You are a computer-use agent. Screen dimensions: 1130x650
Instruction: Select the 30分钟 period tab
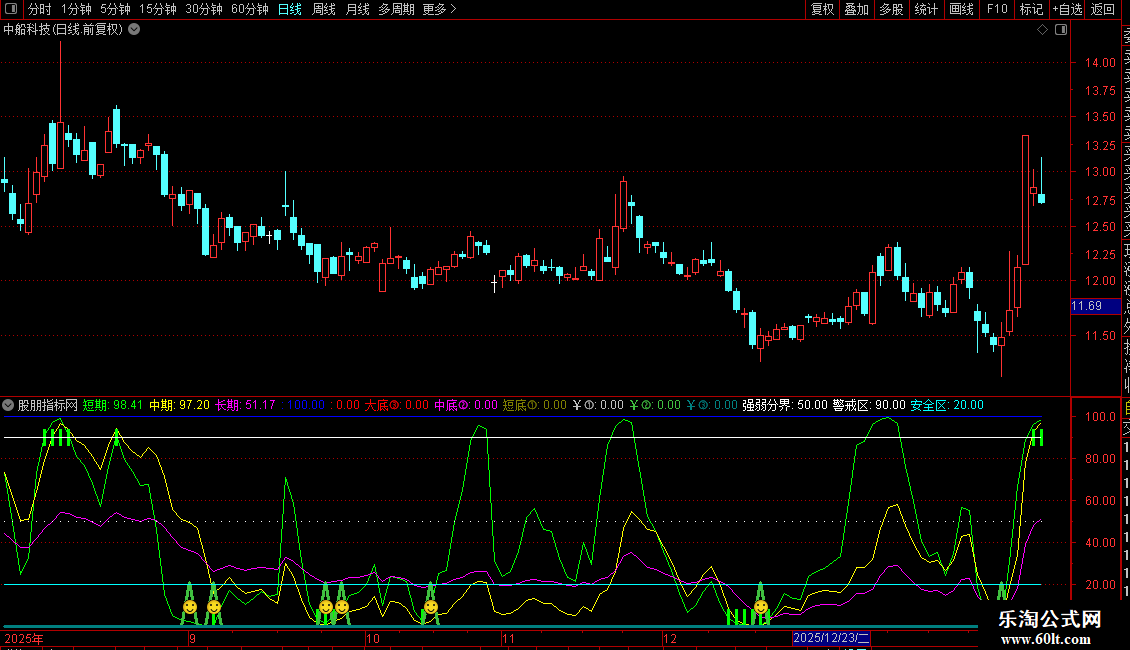pyautogui.click(x=203, y=9)
